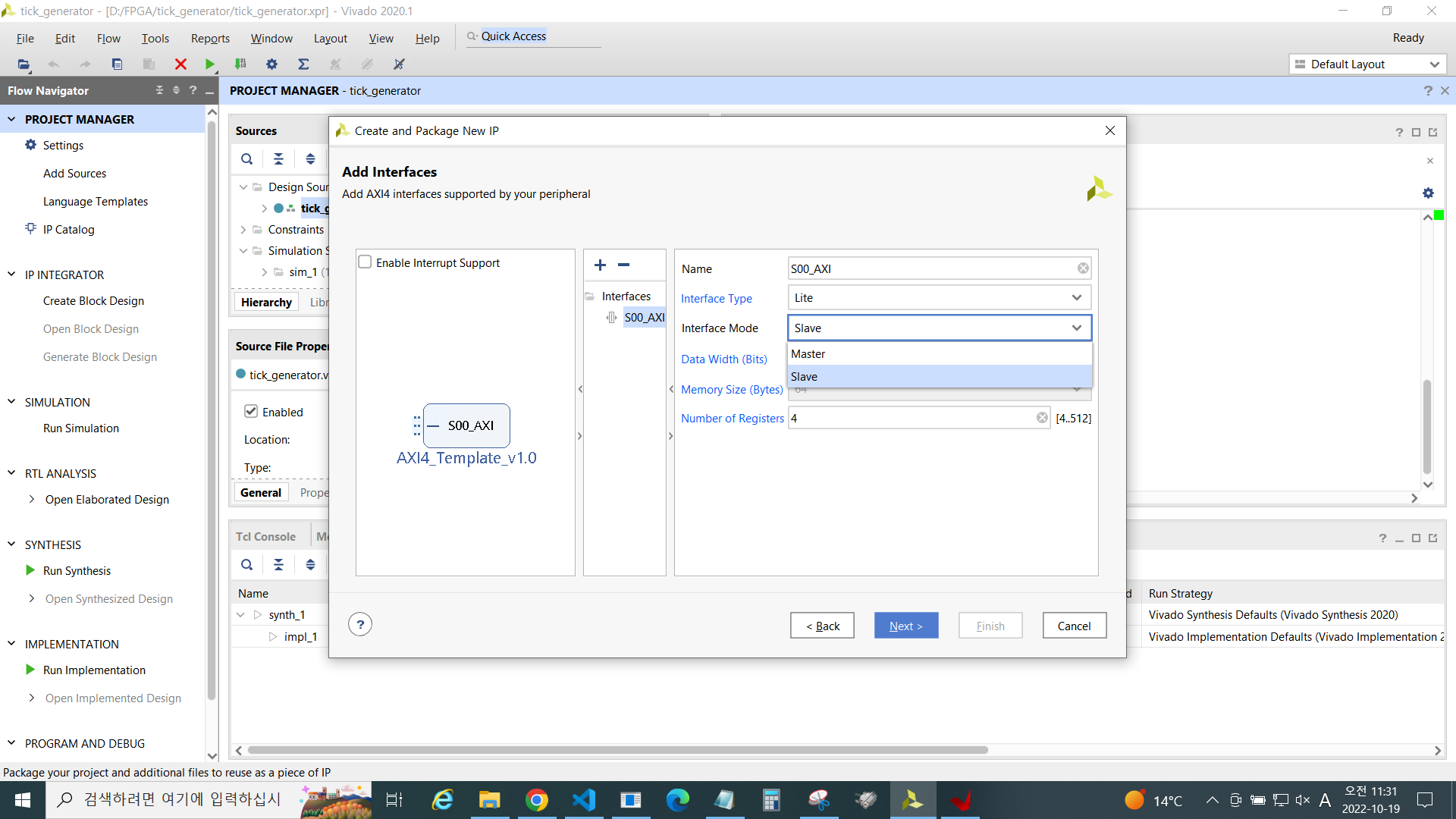Clear the Number of Registers value
This screenshot has width=1456, height=819.
[x=1042, y=418]
